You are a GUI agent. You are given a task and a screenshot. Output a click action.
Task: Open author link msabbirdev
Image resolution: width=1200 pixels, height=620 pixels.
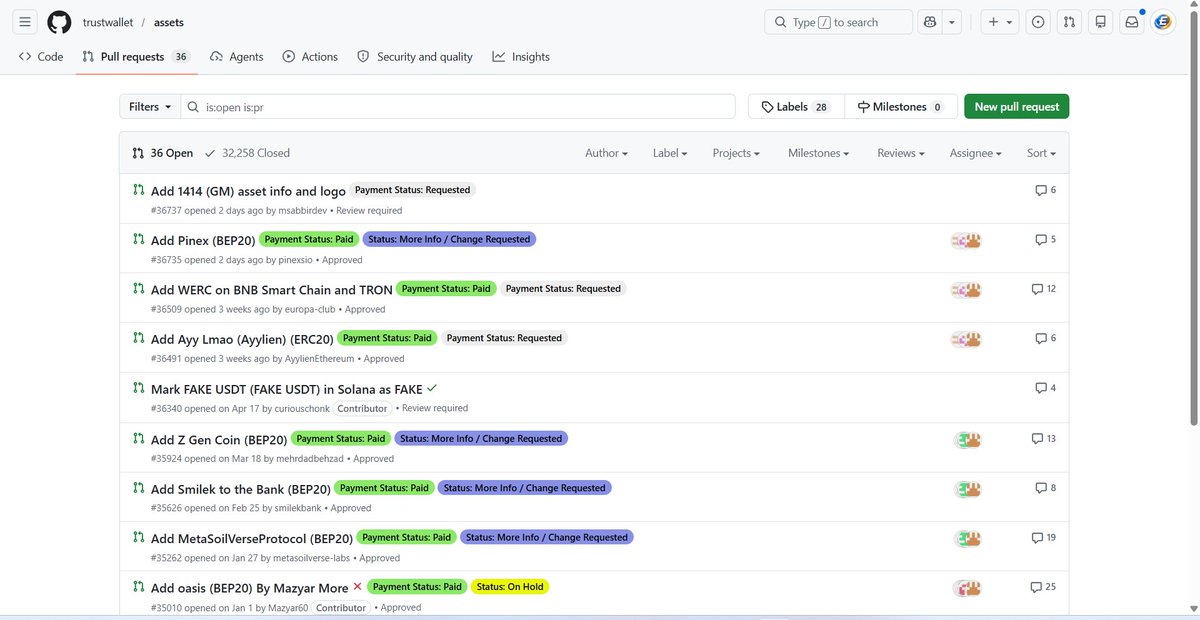[x=305, y=211]
